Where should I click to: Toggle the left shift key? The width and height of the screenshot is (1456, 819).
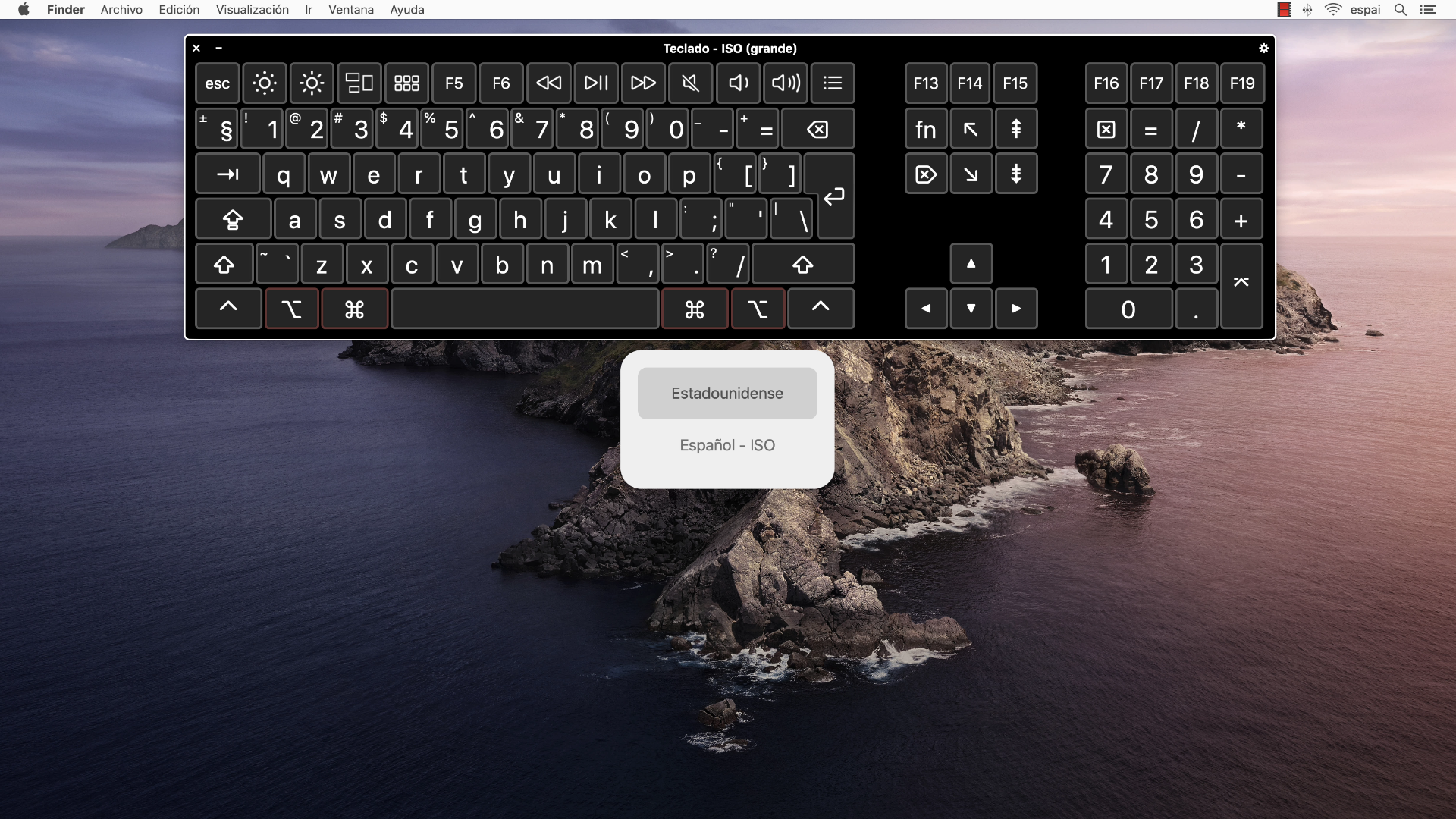[x=224, y=265]
